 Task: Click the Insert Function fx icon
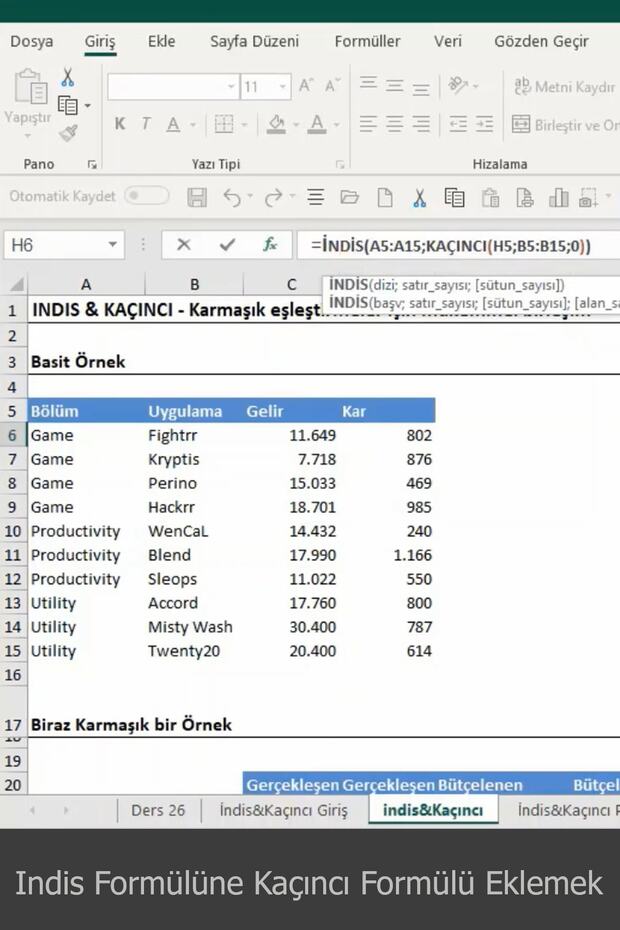[270, 244]
